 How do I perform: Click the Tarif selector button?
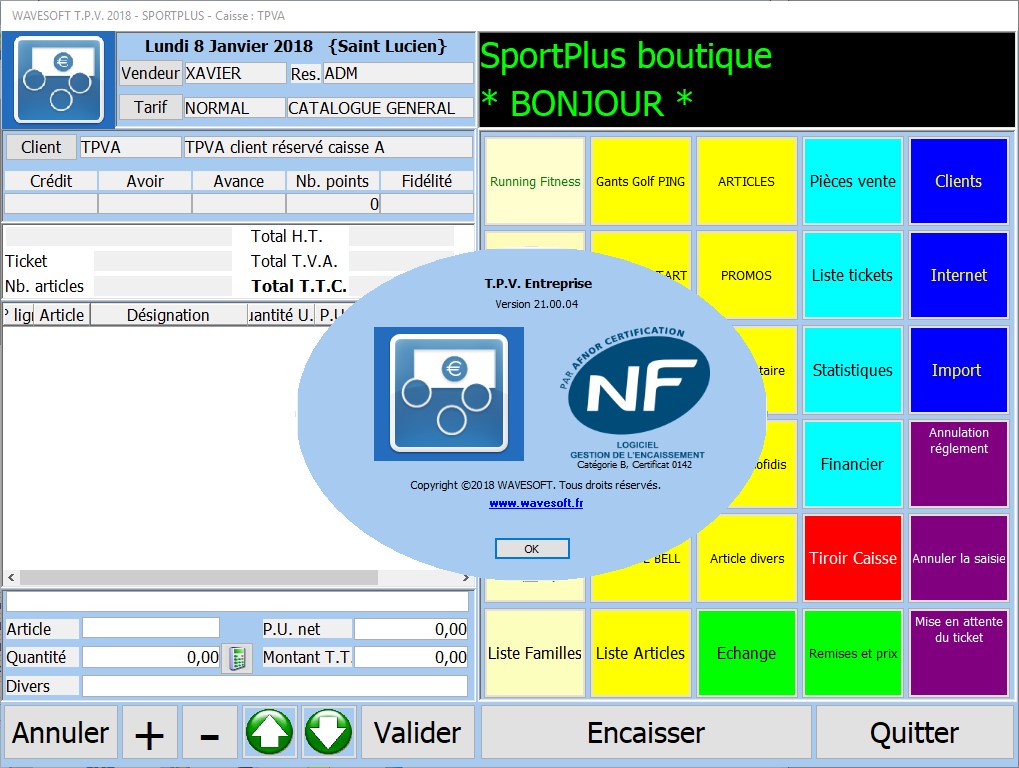(x=150, y=107)
